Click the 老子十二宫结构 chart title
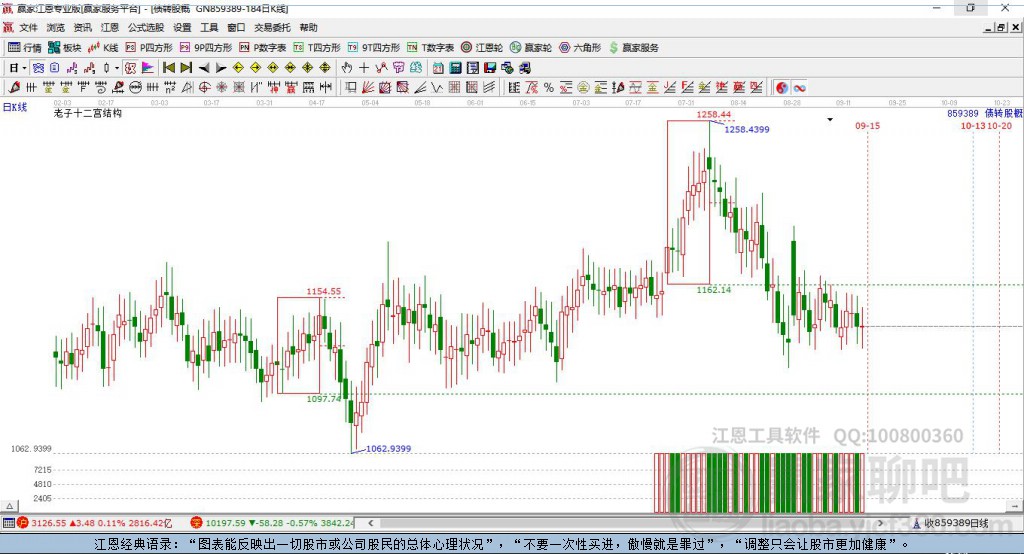The height and width of the screenshot is (554, 1024). [88, 113]
